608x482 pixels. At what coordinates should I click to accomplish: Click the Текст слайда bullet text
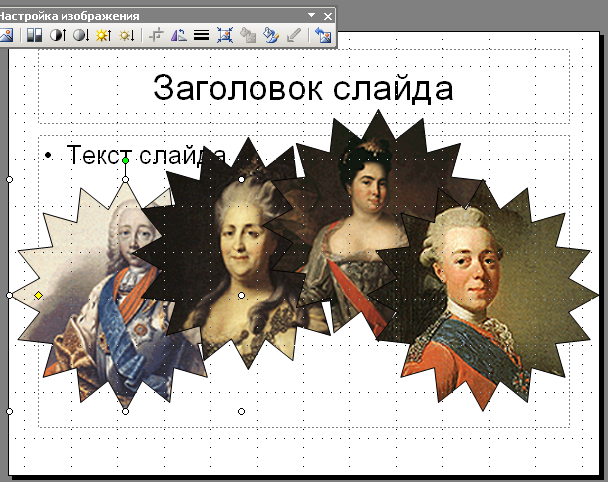click(x=146, y=154)
